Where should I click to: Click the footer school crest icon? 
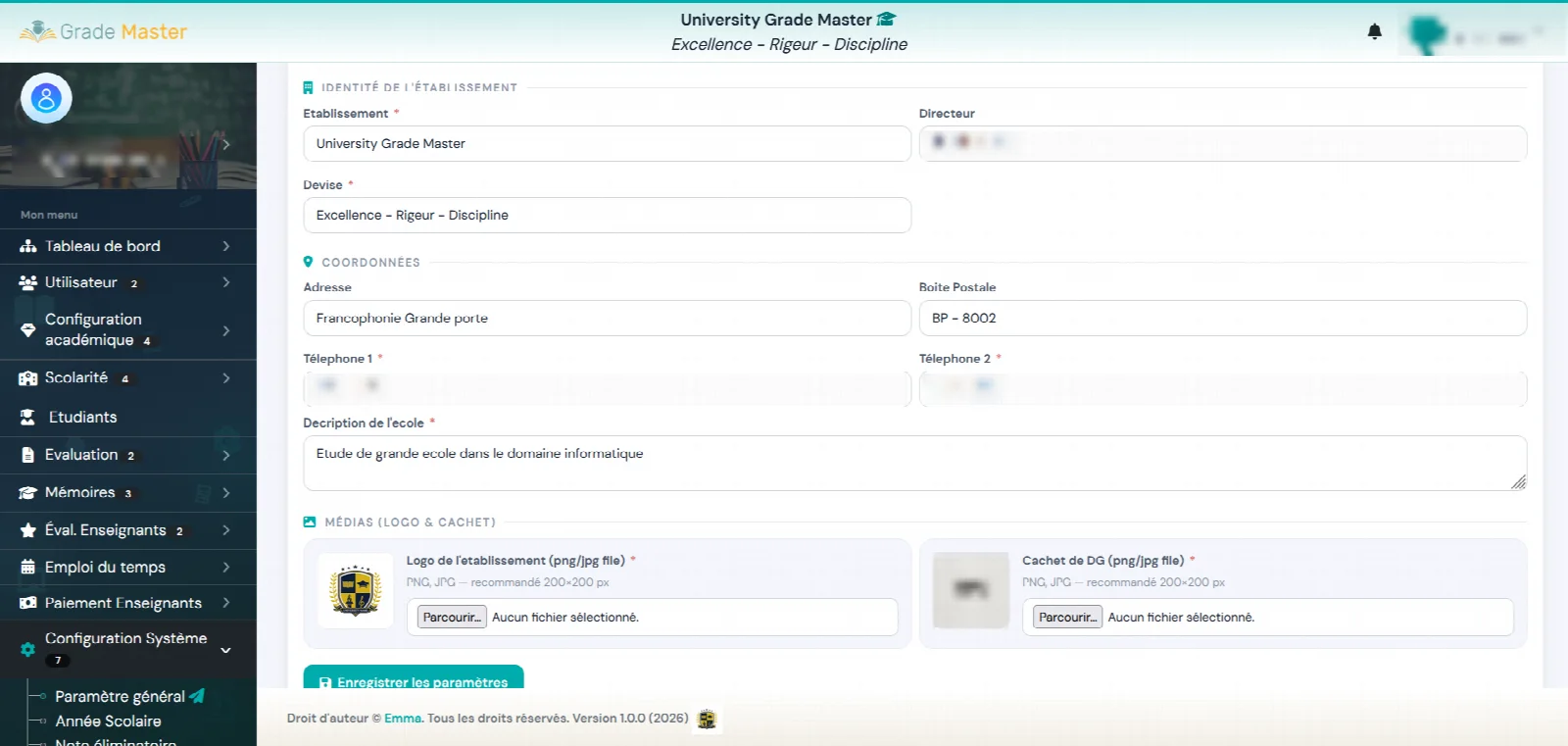point(707,720)
